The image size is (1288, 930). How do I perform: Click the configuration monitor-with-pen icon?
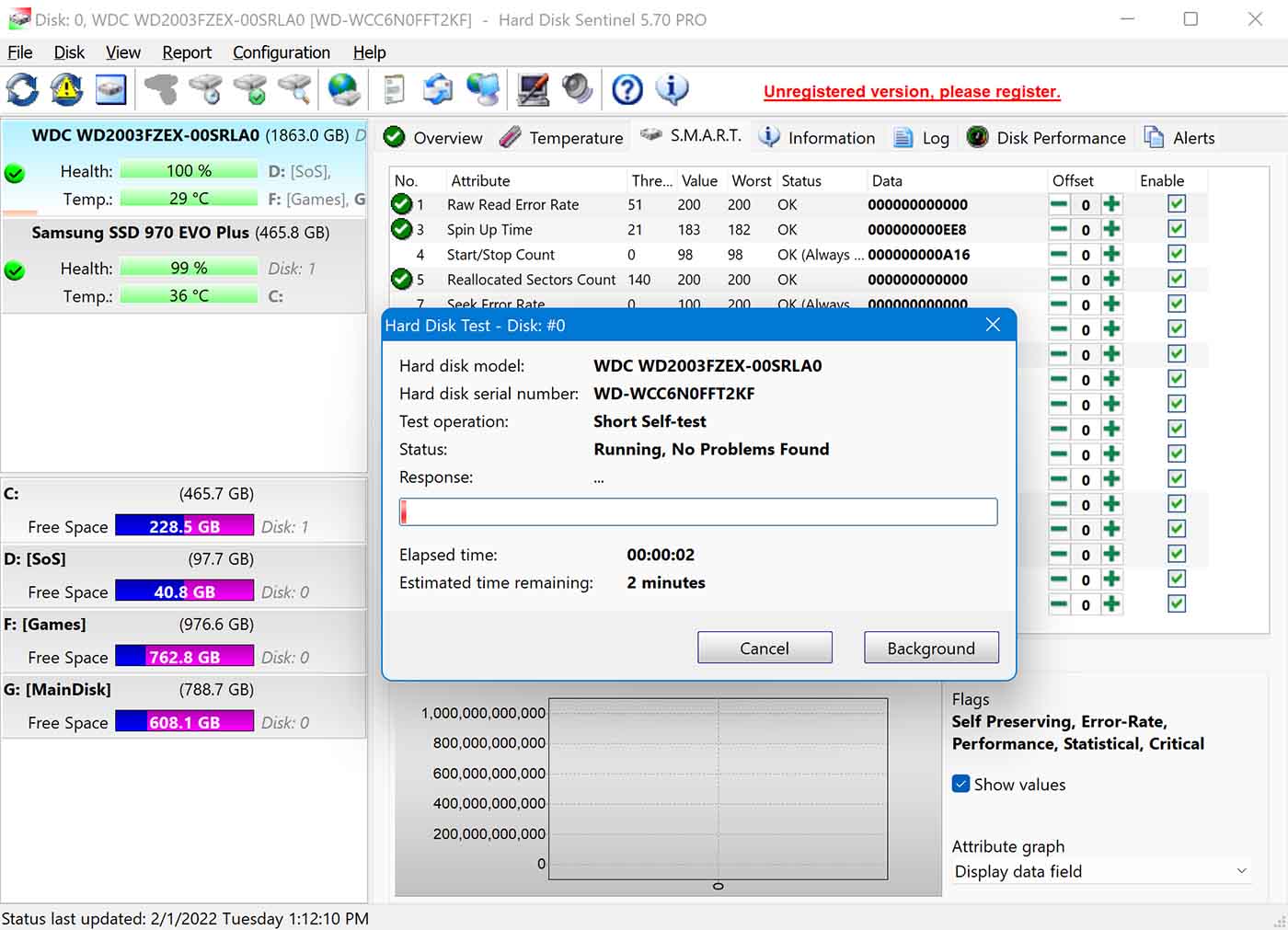click(533, 89)
